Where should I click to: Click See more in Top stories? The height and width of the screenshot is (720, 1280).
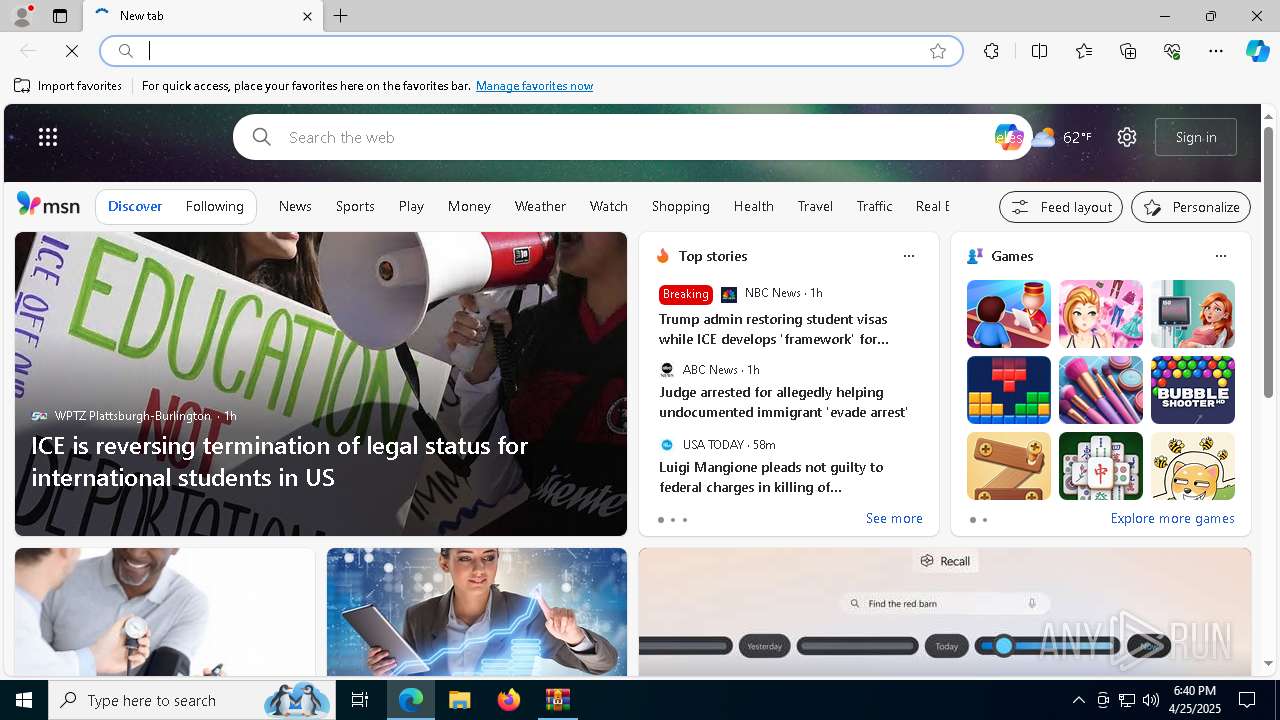894,518
